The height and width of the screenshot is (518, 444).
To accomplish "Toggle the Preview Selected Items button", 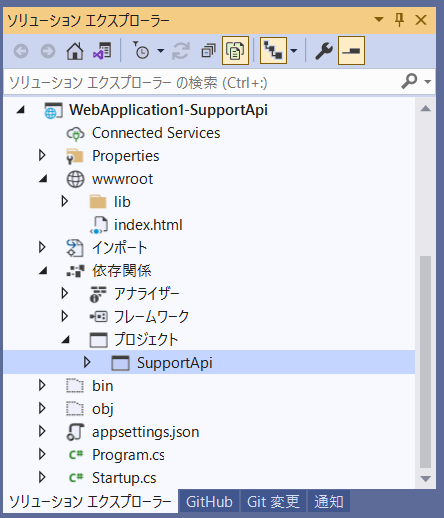I will tap(351, 51).
